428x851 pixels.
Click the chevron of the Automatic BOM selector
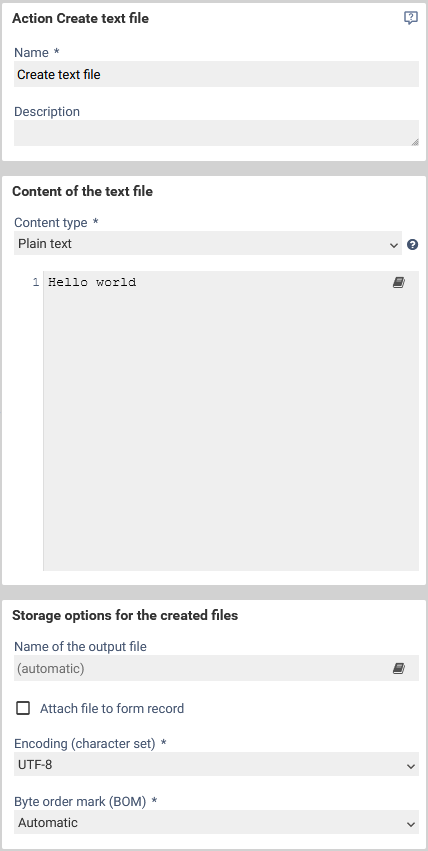click(x=411, y=824)
